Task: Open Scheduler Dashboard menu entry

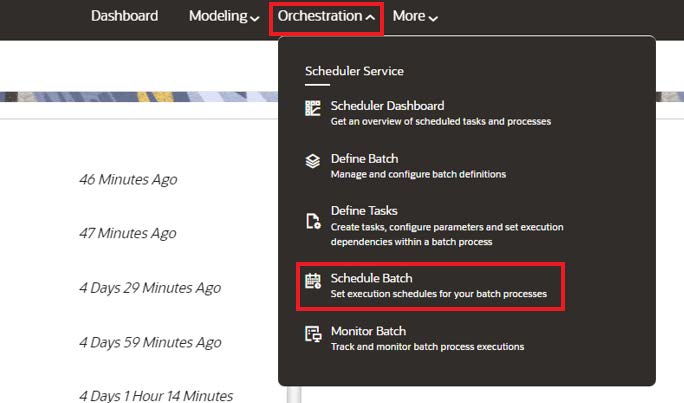Action: pos(440,113)
